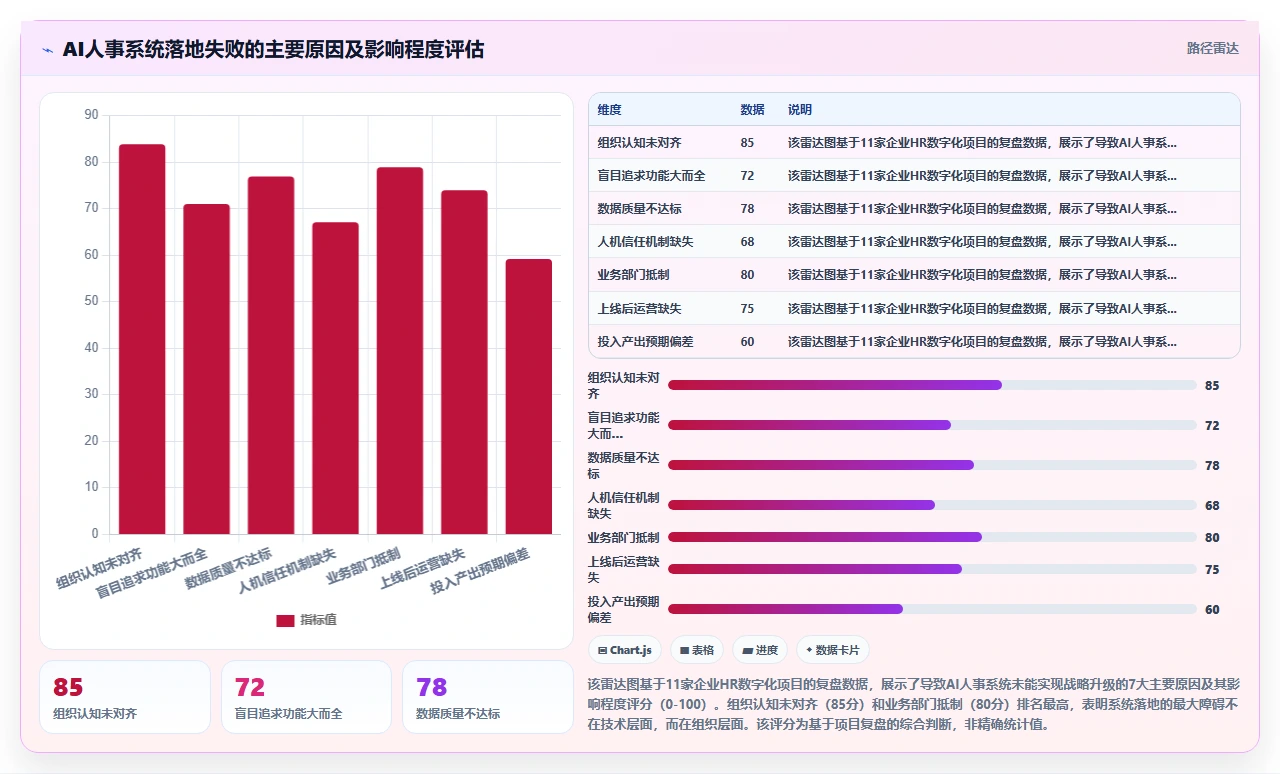
Task: Click the 说明 column header
Action: [800, 110]
